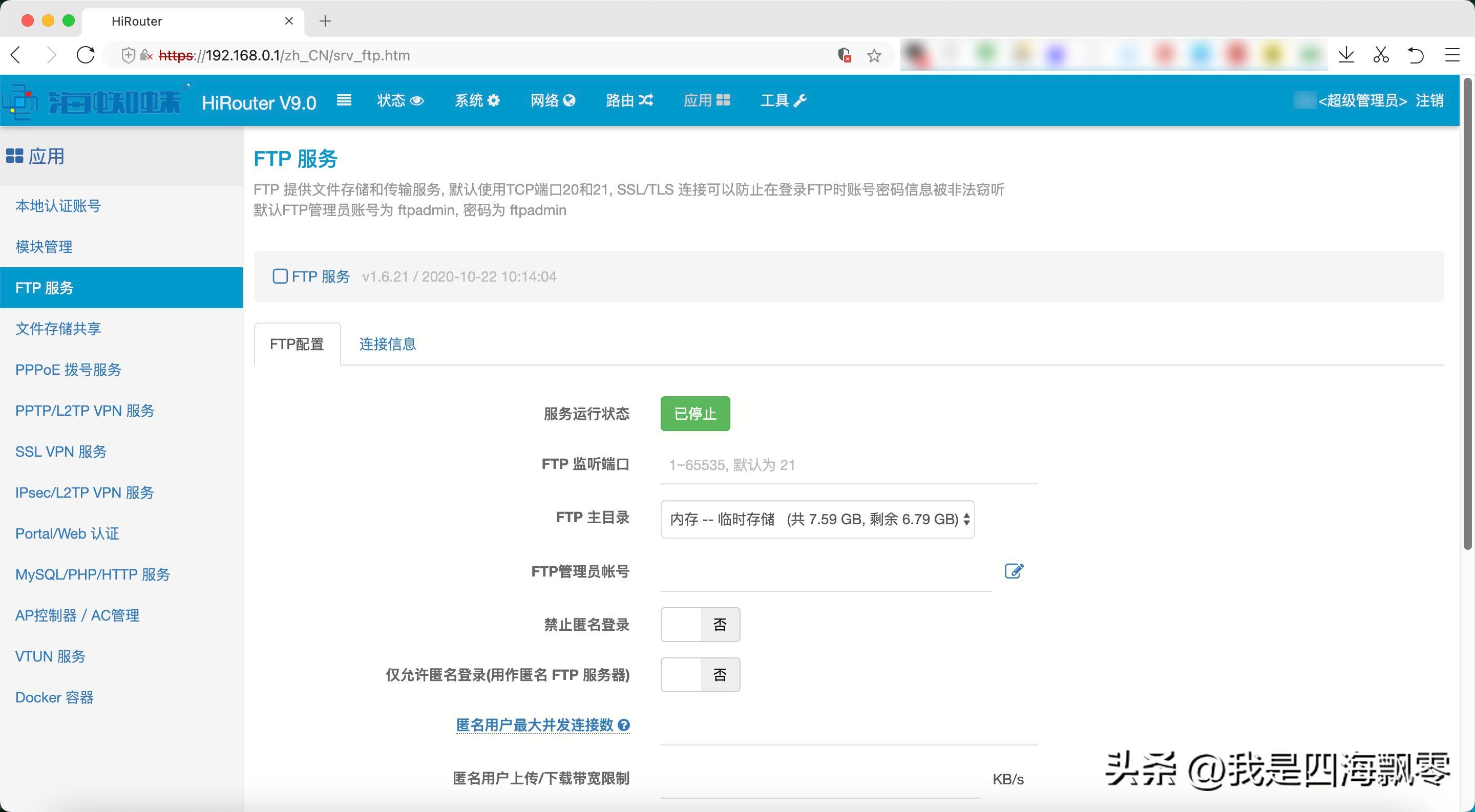Toggle the 仅允许匿名登录 switch
This screenshot has height=812, width=1475.
click(700, 675)
